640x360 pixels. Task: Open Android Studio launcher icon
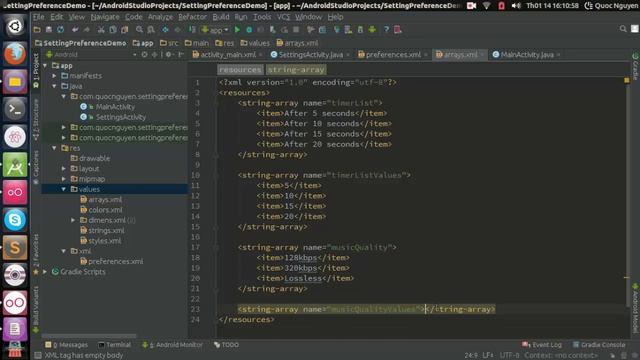(15, 164)
